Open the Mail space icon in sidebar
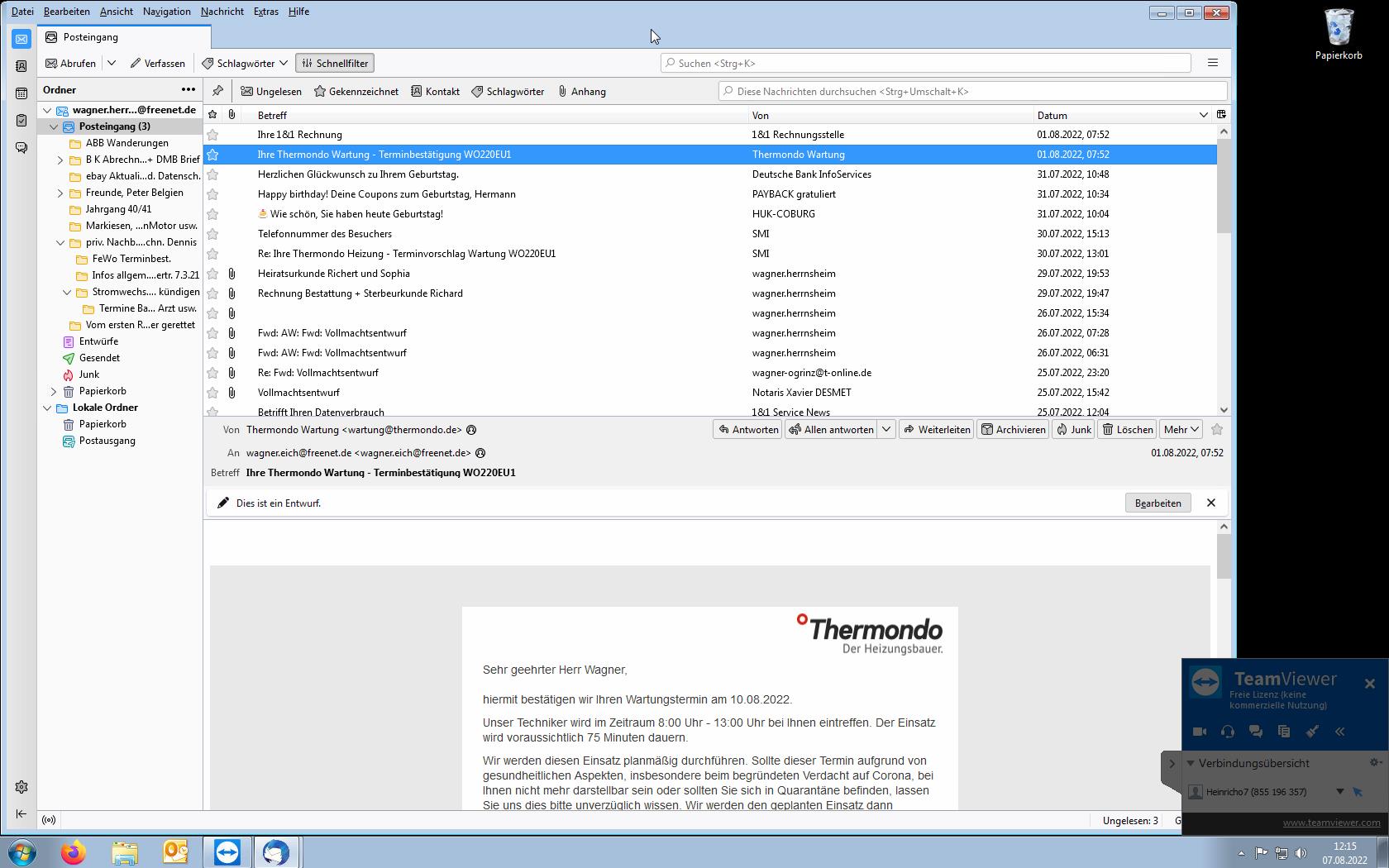 pos(21,39)
